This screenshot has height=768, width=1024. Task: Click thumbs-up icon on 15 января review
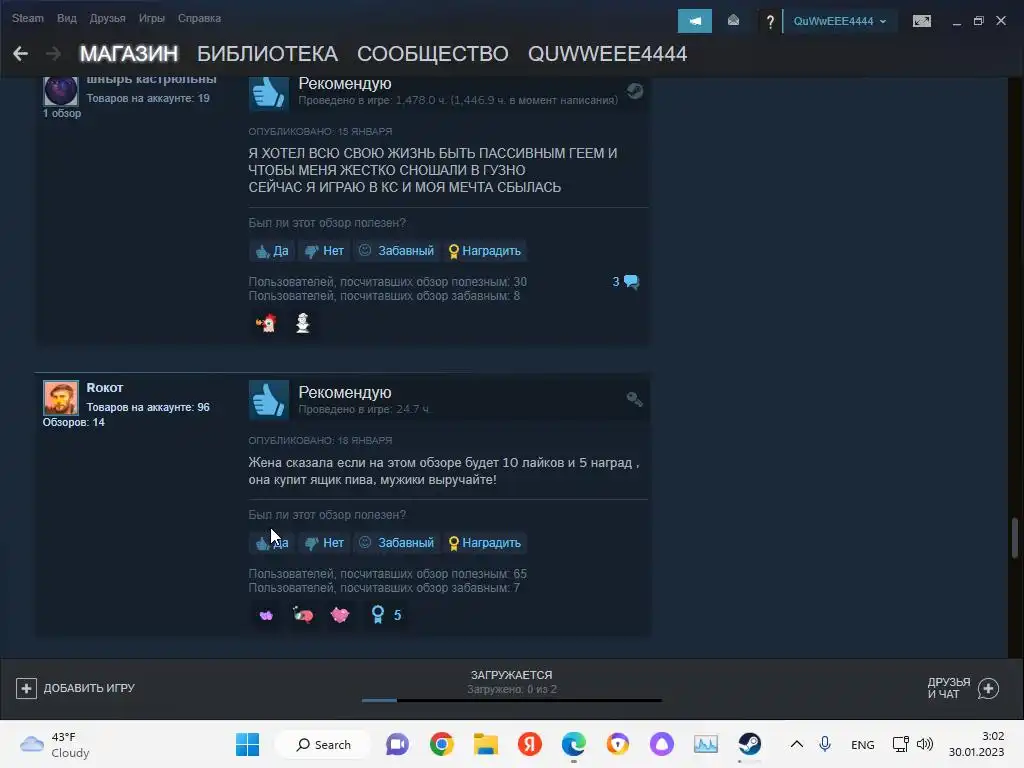pos(268,93)
